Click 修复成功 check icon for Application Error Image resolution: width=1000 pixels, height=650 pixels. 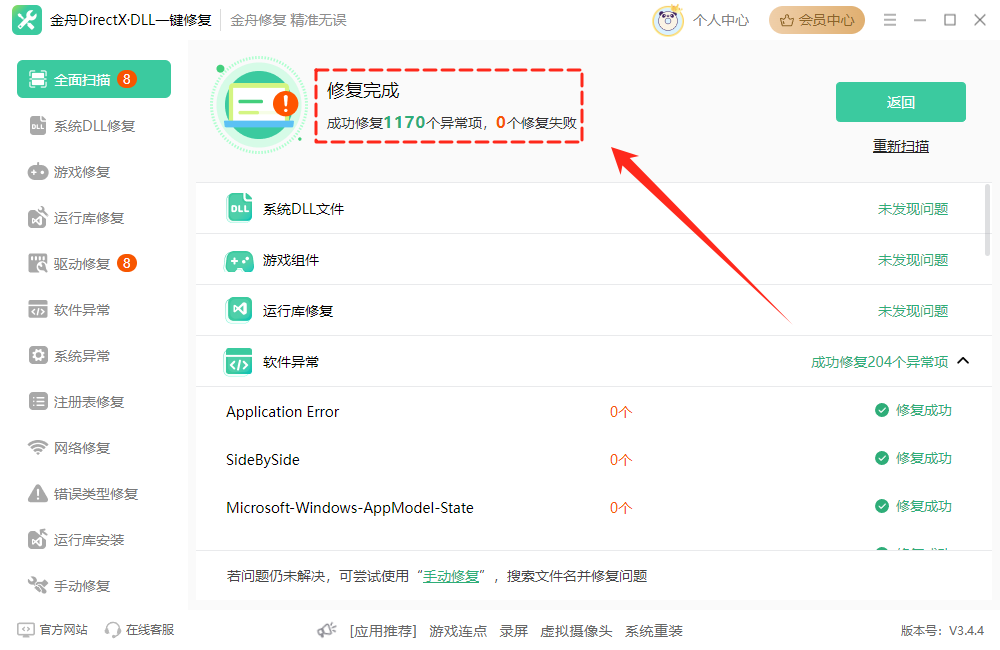coord(882,410)
